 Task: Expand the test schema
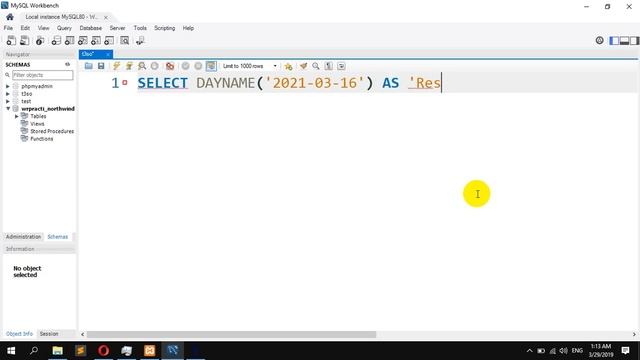tap(8, 101)
